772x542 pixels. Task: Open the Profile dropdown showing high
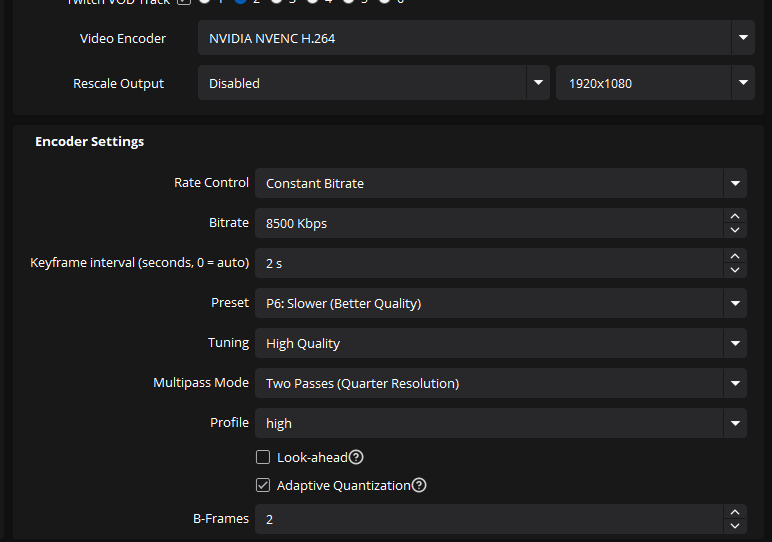coord(501,423)
